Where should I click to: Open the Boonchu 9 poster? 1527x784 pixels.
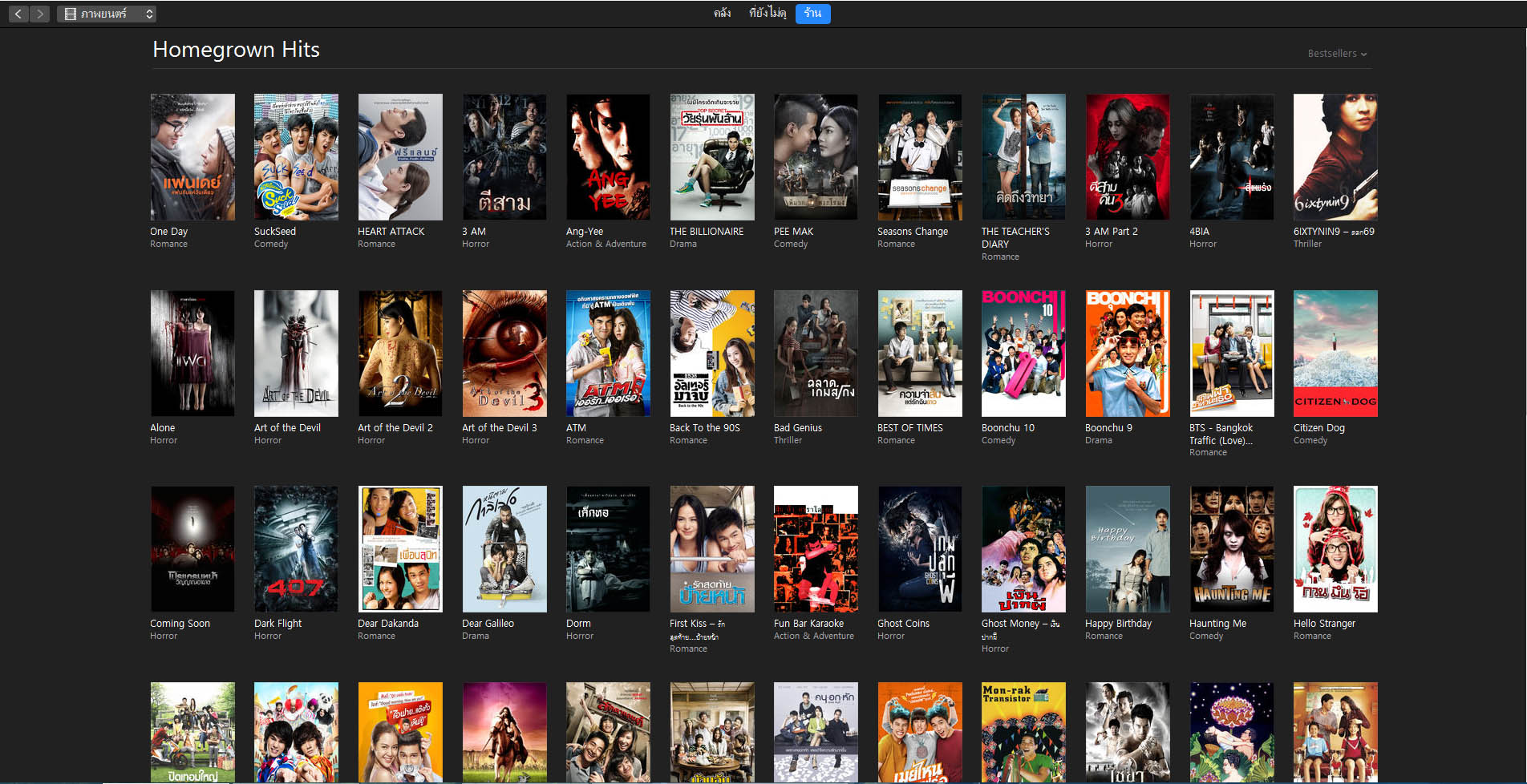[x=1128, y=354]
